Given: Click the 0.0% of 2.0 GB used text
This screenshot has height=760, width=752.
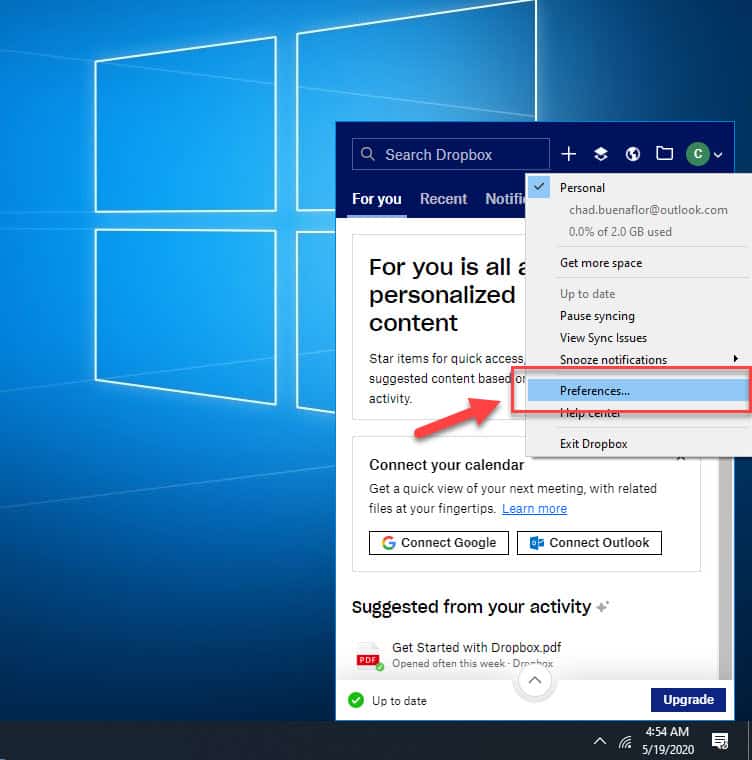Looking at the screenshot, I should pos(620,232).
